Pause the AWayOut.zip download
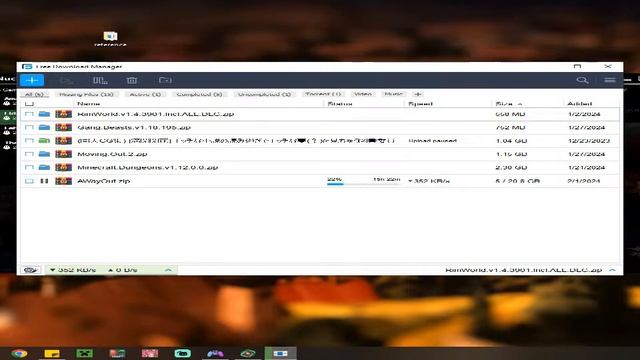 tap(44, 181)
